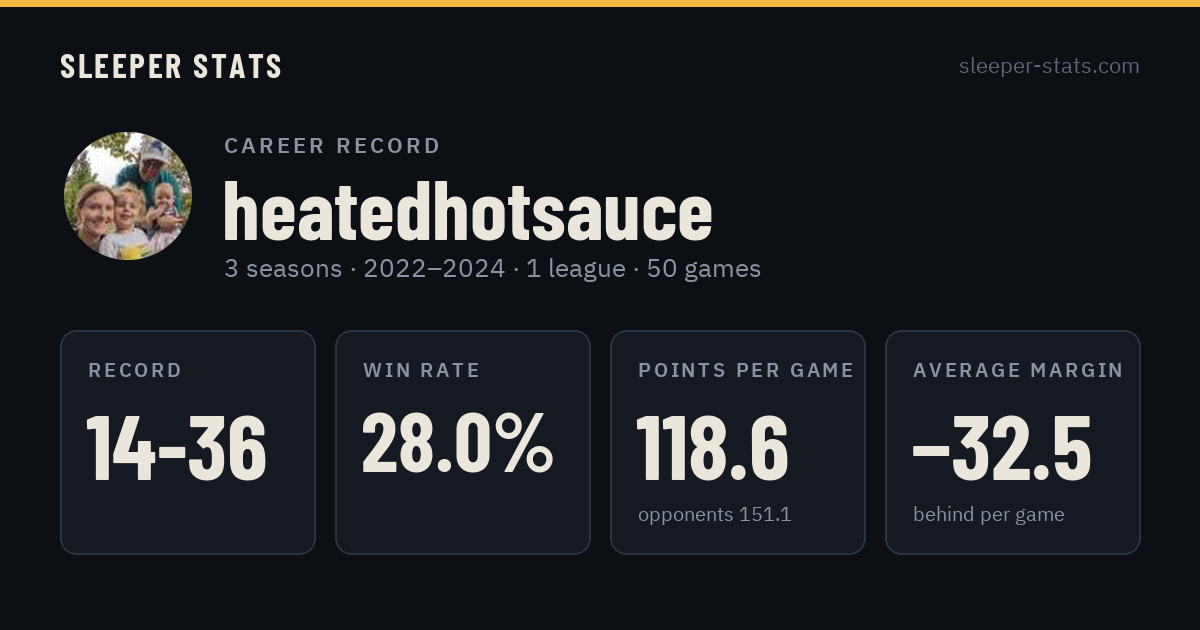The width and height of the screenshot is (1200, 630).
Task: Select the heatedhotsauce username heading
Action: point(467,212)
